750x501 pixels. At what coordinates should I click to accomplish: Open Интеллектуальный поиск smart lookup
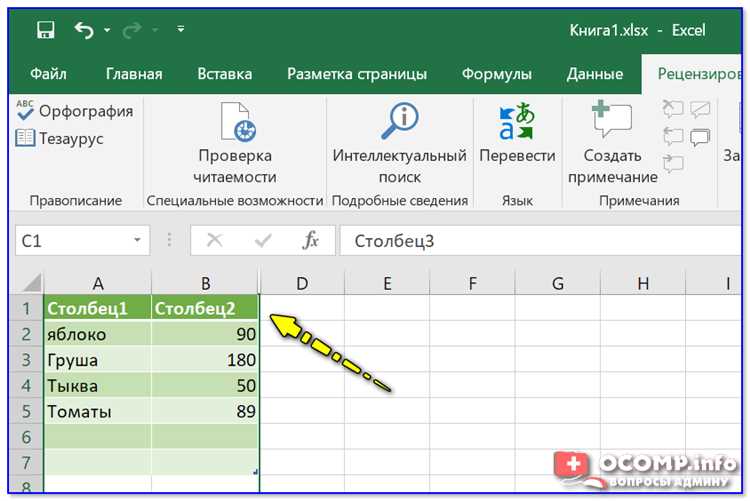399,143
